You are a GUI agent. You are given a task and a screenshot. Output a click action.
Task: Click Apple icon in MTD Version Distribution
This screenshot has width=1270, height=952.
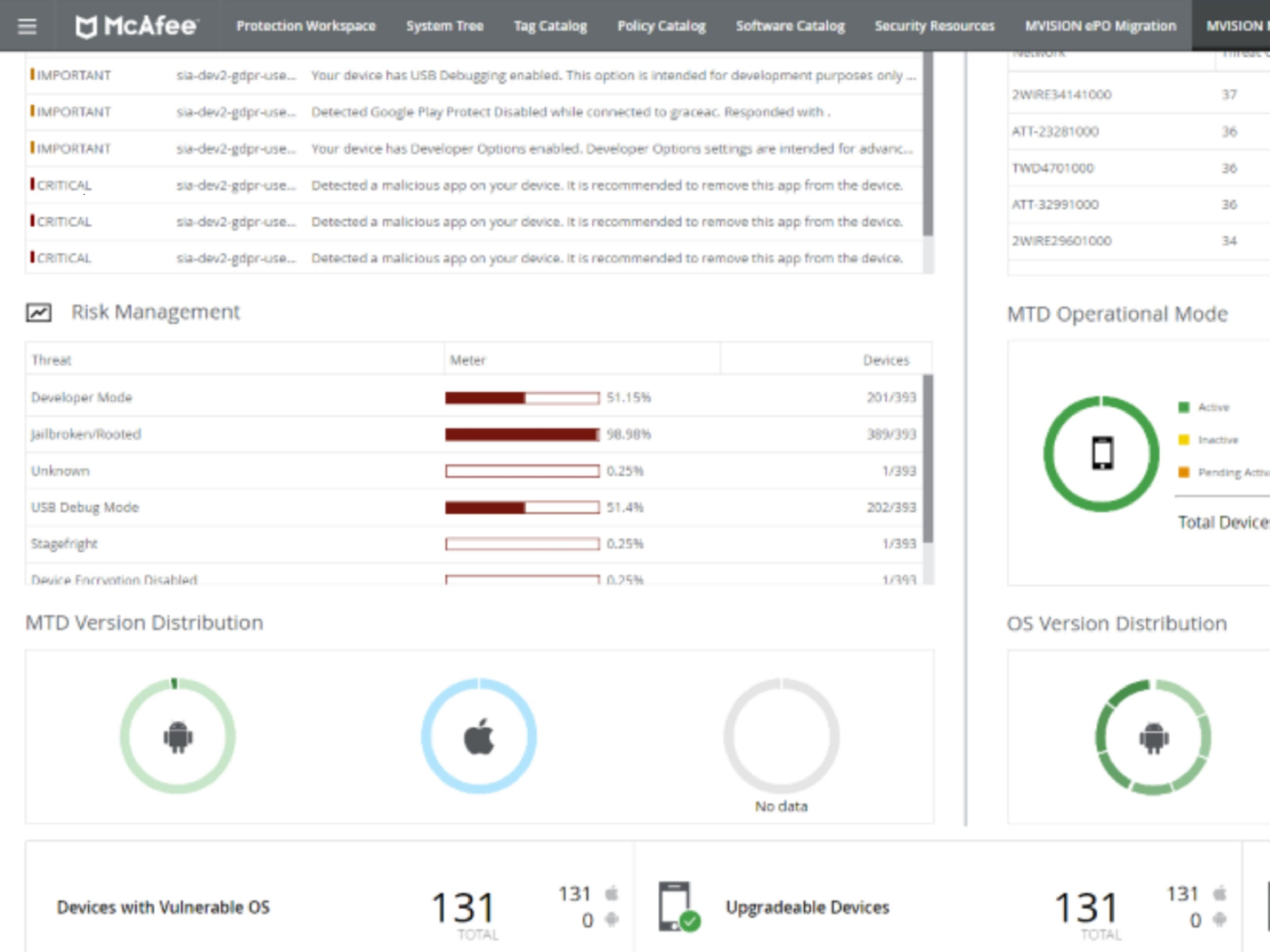479,737
